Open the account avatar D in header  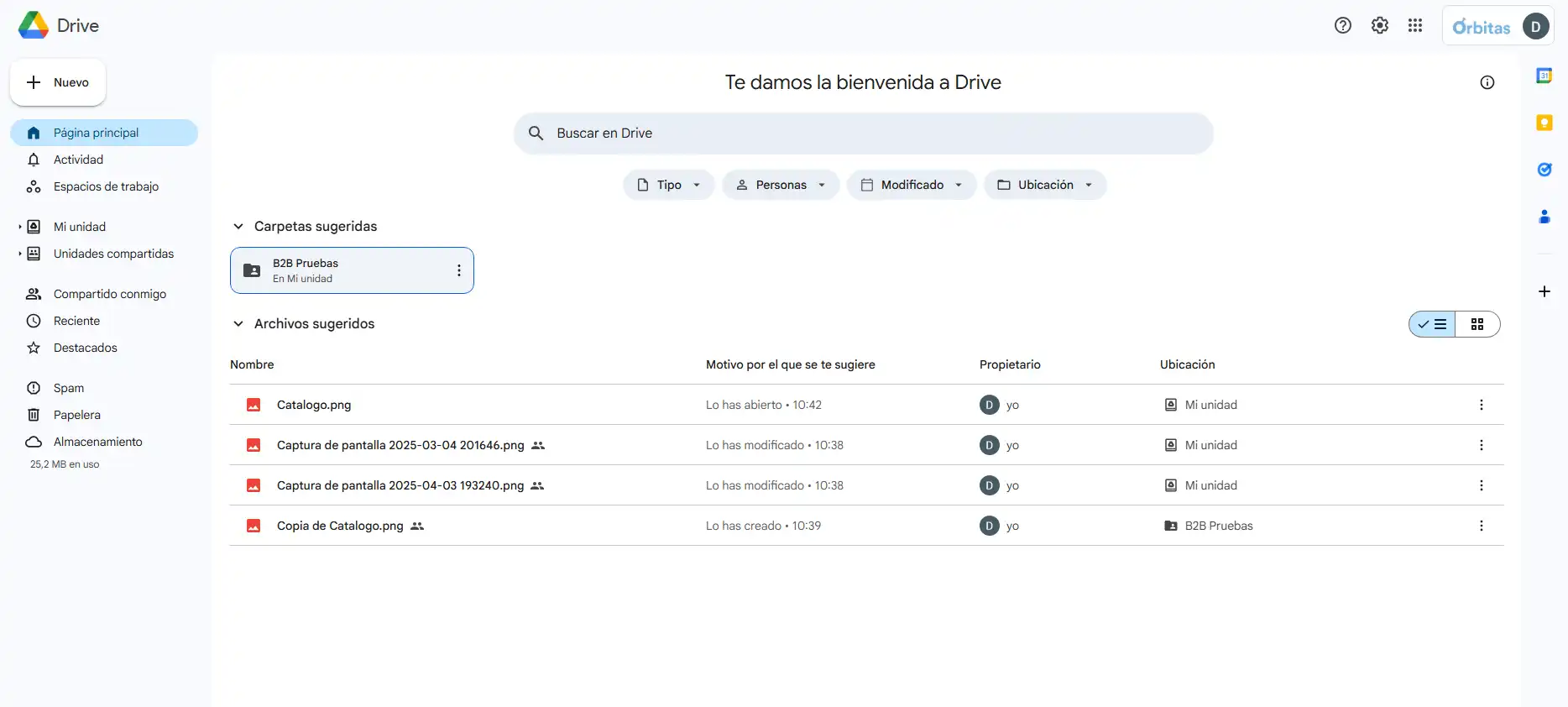click(x=1536, y=26)
